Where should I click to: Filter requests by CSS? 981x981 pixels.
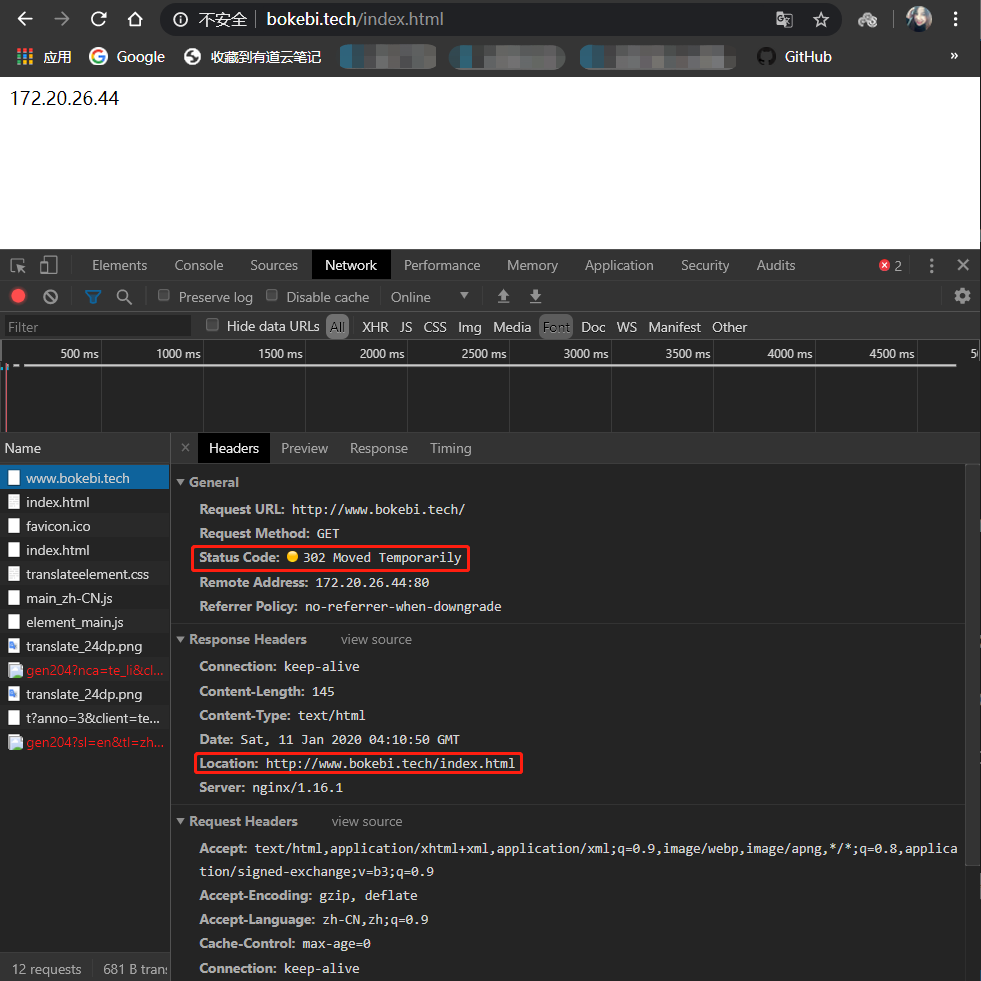coord(435,327)
